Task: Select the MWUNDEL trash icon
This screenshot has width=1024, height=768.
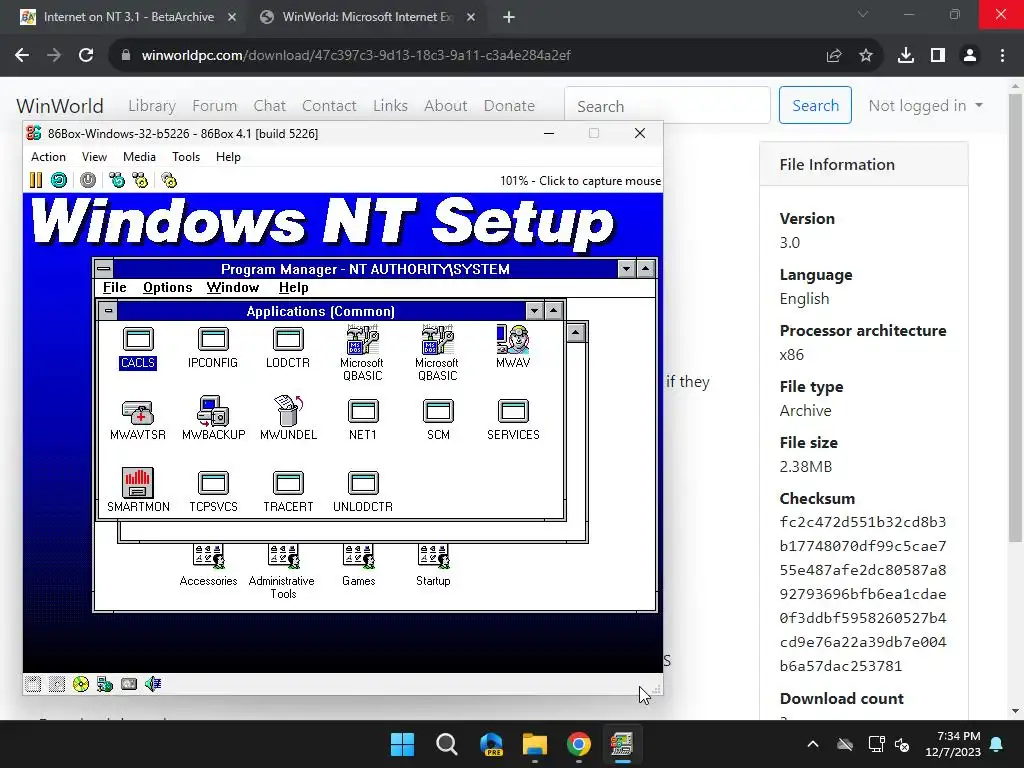Action: (x=288, y=419)
